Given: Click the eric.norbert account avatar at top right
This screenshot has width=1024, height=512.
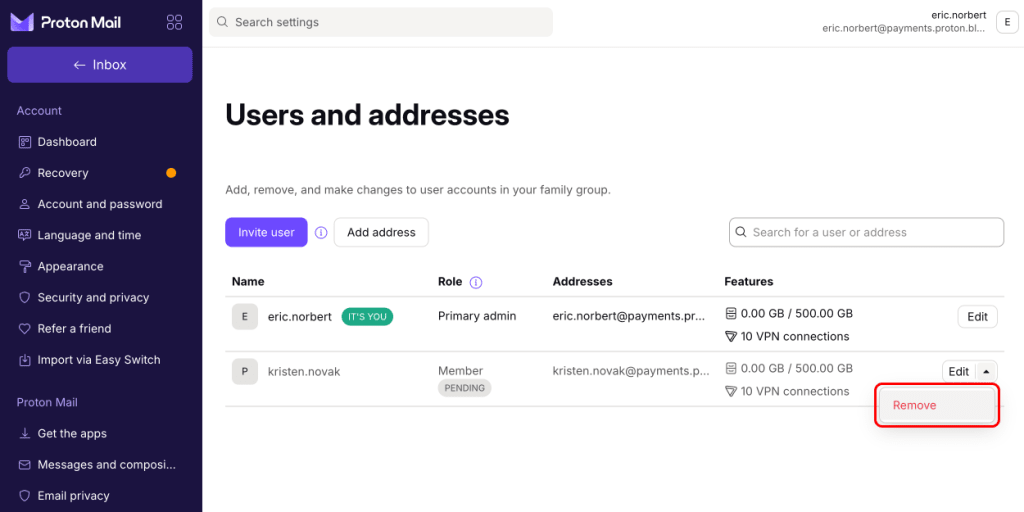Looking at the screenshot, I should coord(1005,22).
